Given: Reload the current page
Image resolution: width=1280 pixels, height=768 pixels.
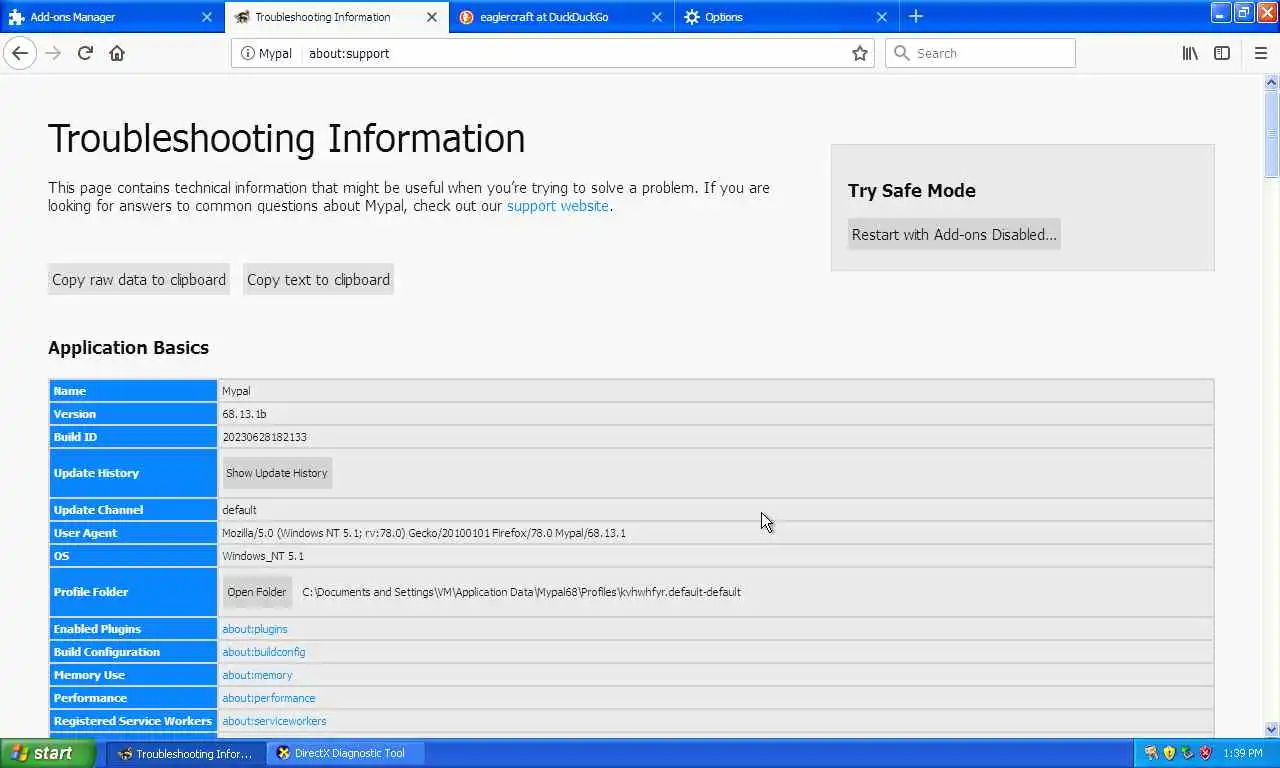Looking at the screenshot, I should pyautogui.click(x=85, y=53).
